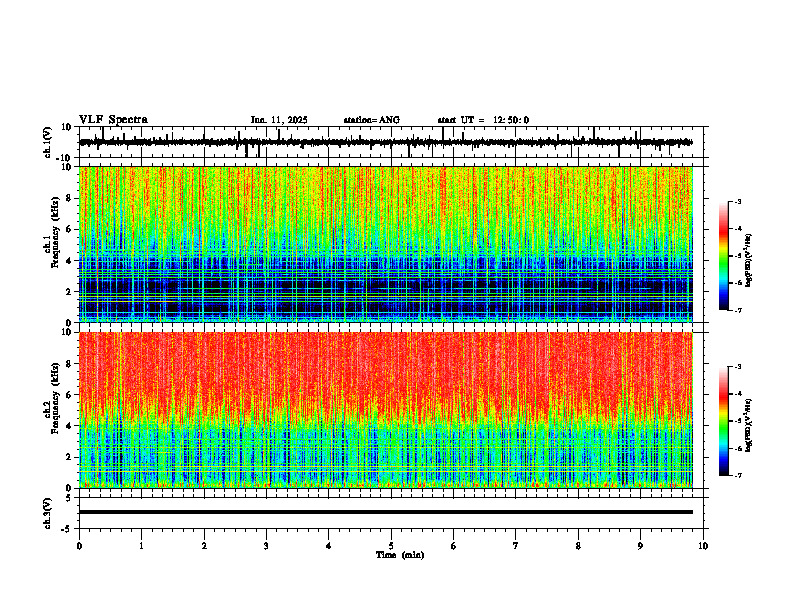Click time axis tick label "1"
This screenshot has height=612, width=792.
pyautogui.click(x=142, y=546)
